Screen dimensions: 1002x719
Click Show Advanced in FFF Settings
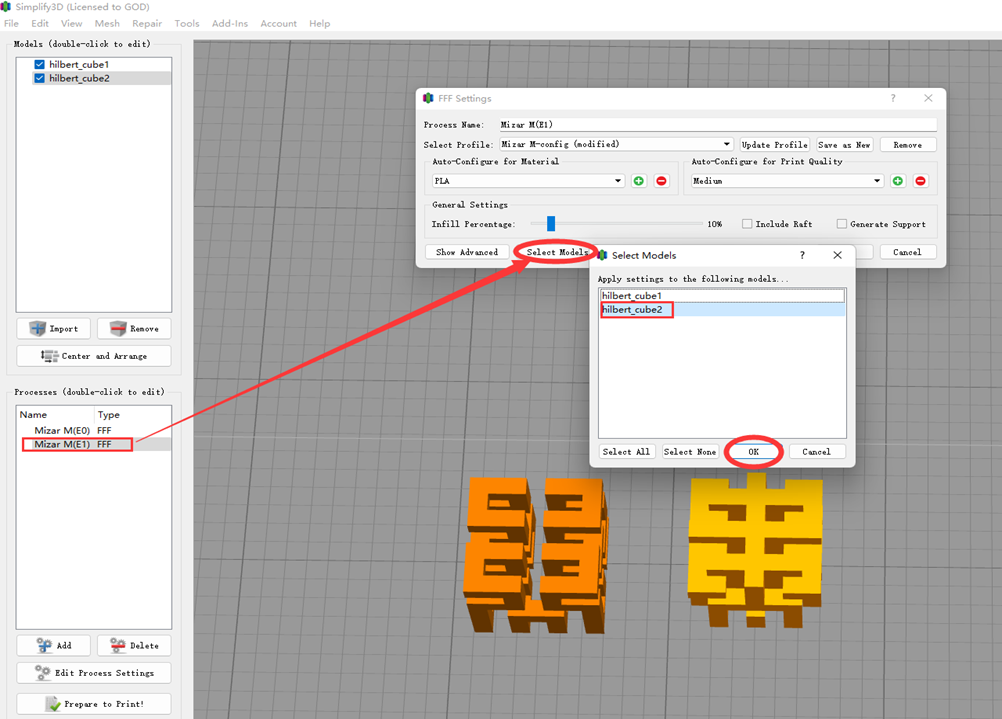pos(467,252)
